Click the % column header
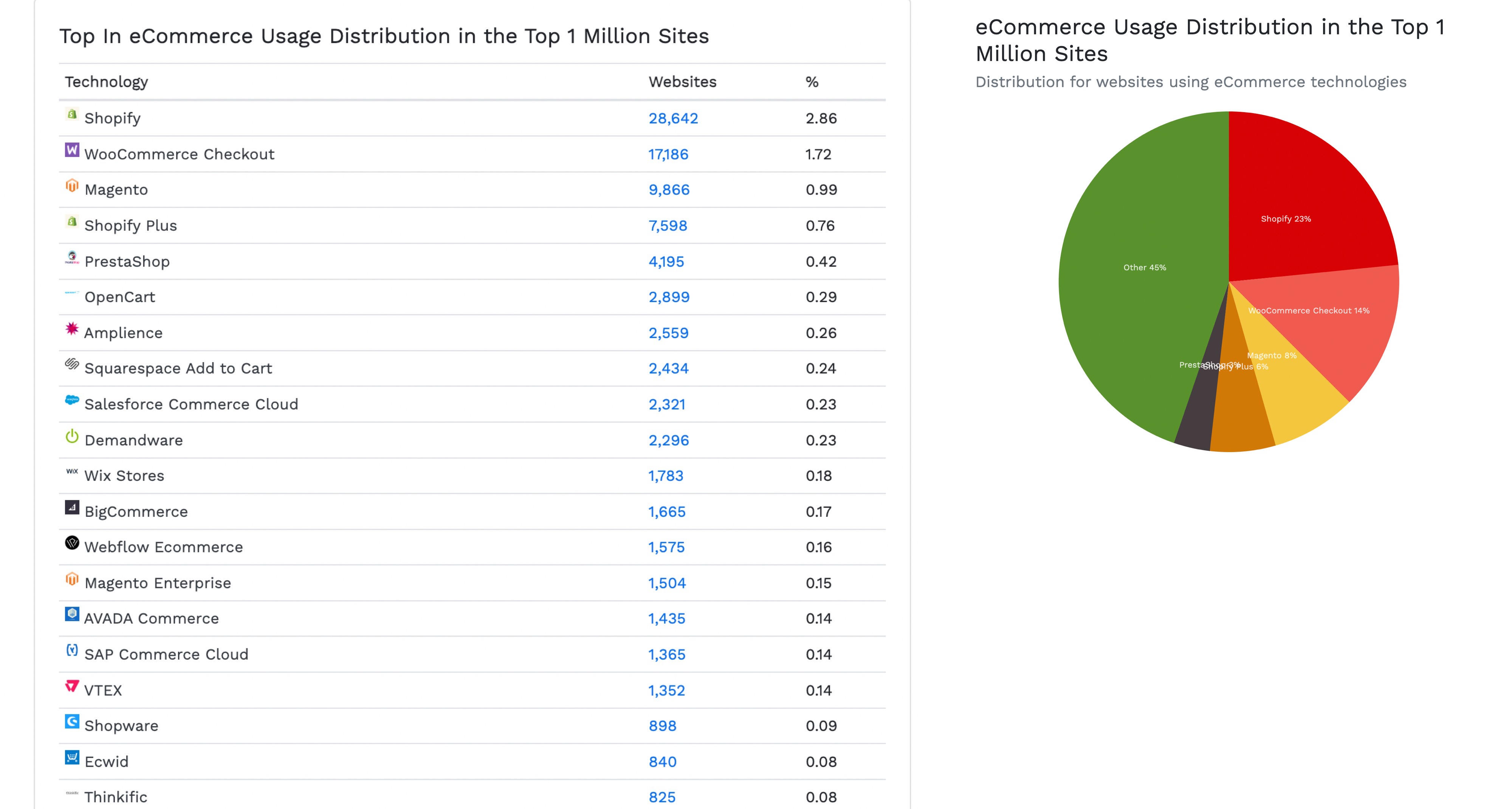 click(x=812, y=82)
